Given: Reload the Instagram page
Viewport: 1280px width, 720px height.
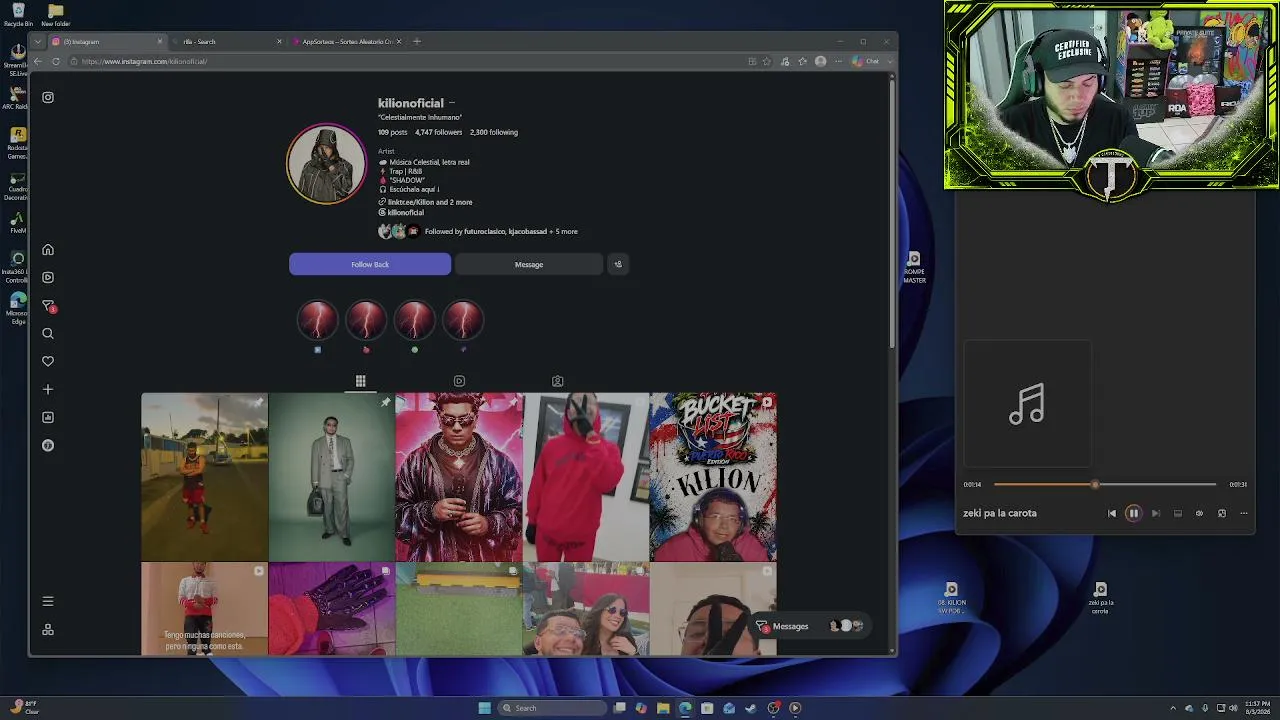Looking at the screenshot, I should click(x=56, y=61).
